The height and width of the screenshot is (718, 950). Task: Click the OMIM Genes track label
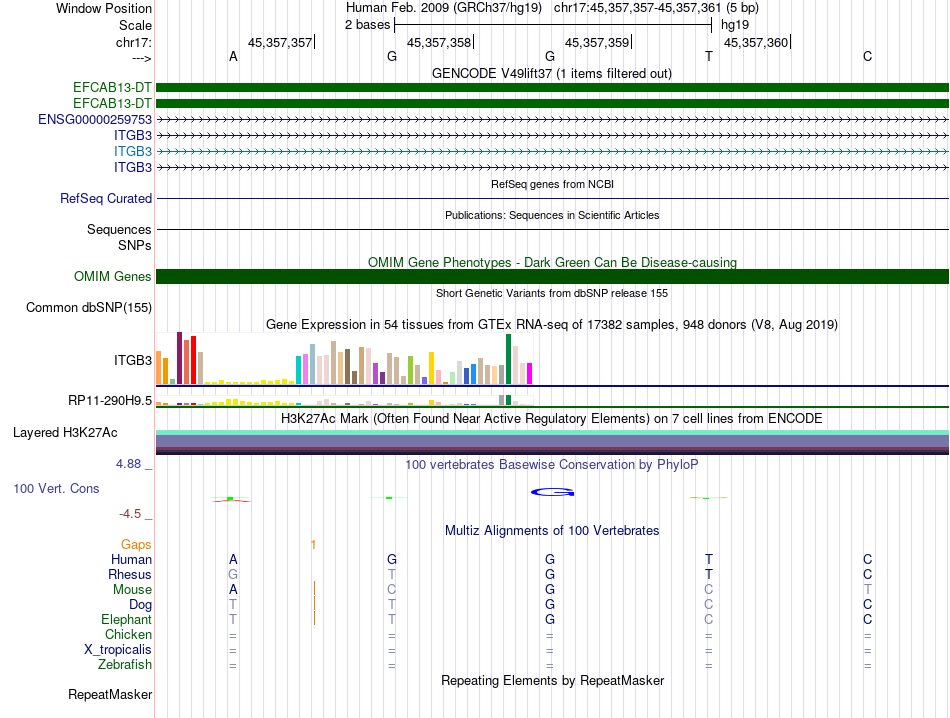point(112,276)
